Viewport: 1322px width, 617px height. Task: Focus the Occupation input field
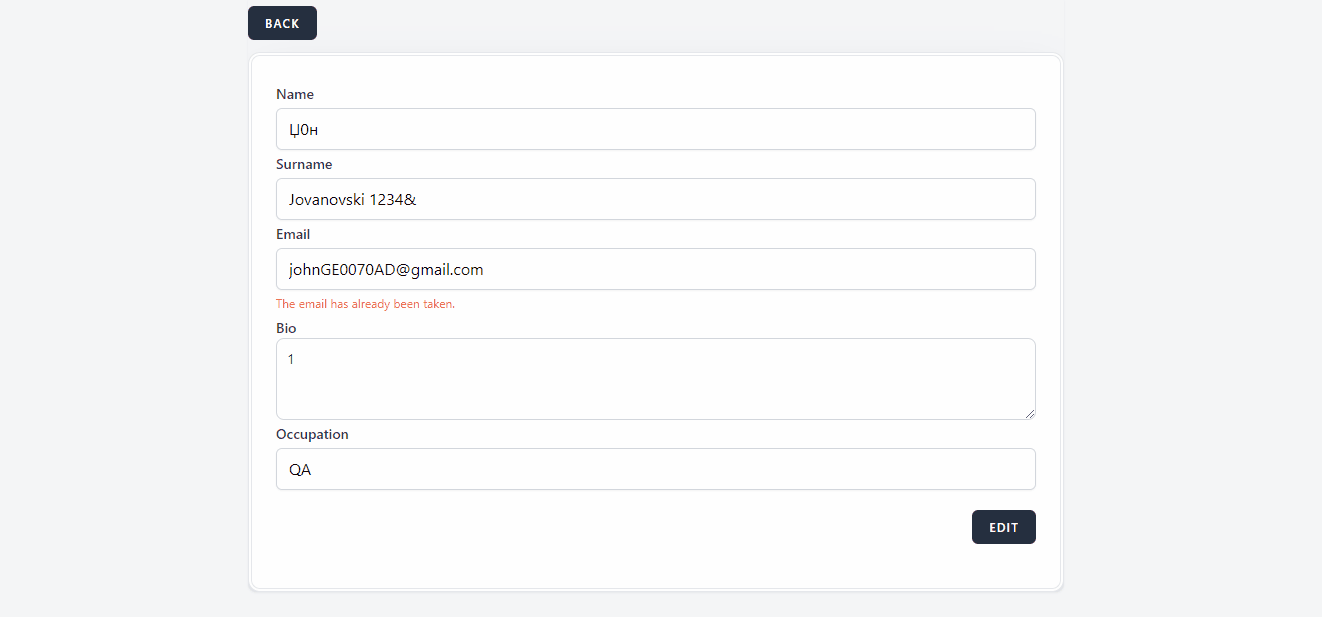[655, 469]
